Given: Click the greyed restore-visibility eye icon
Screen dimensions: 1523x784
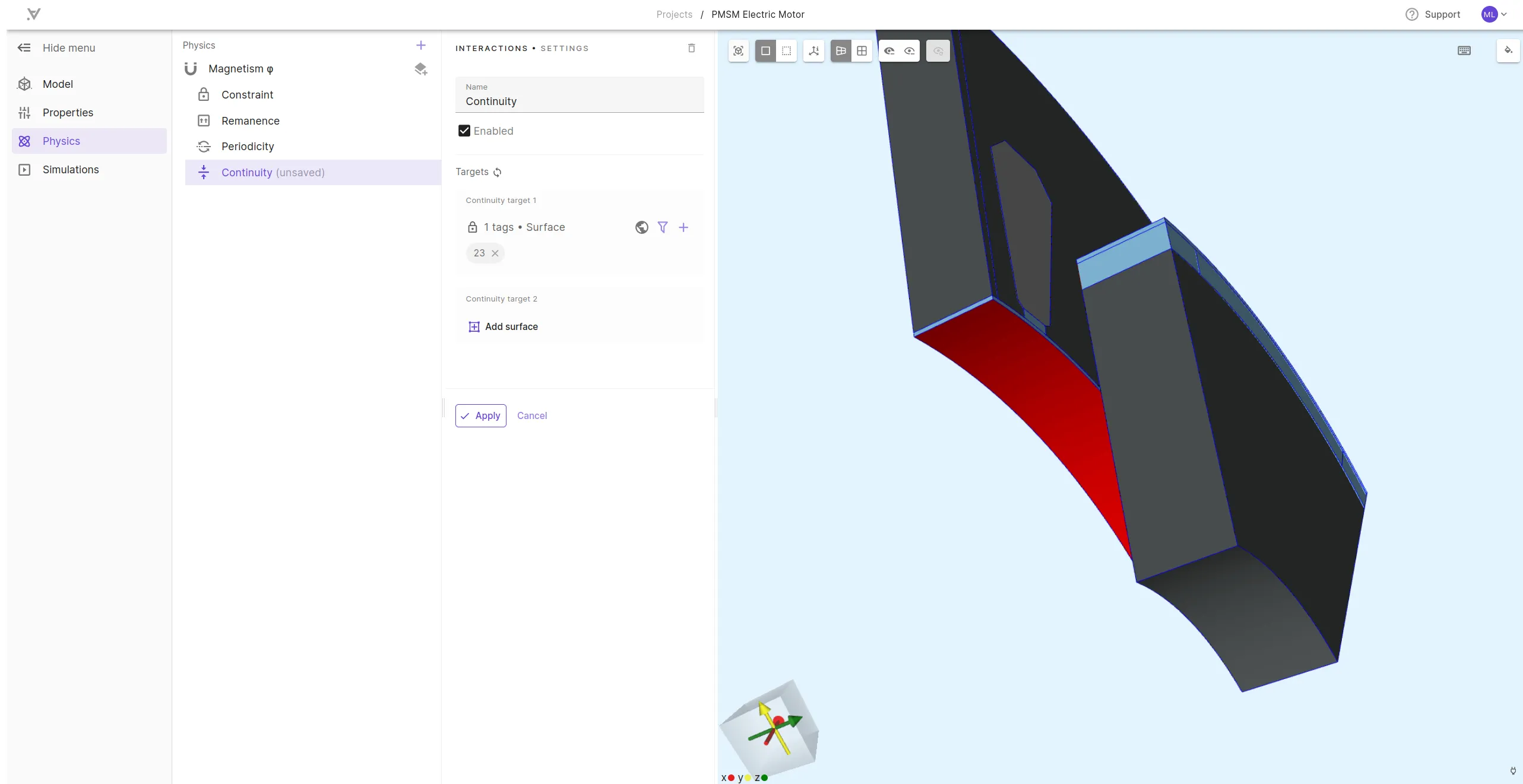Looking at the screenshot, I should click(938, 51).
